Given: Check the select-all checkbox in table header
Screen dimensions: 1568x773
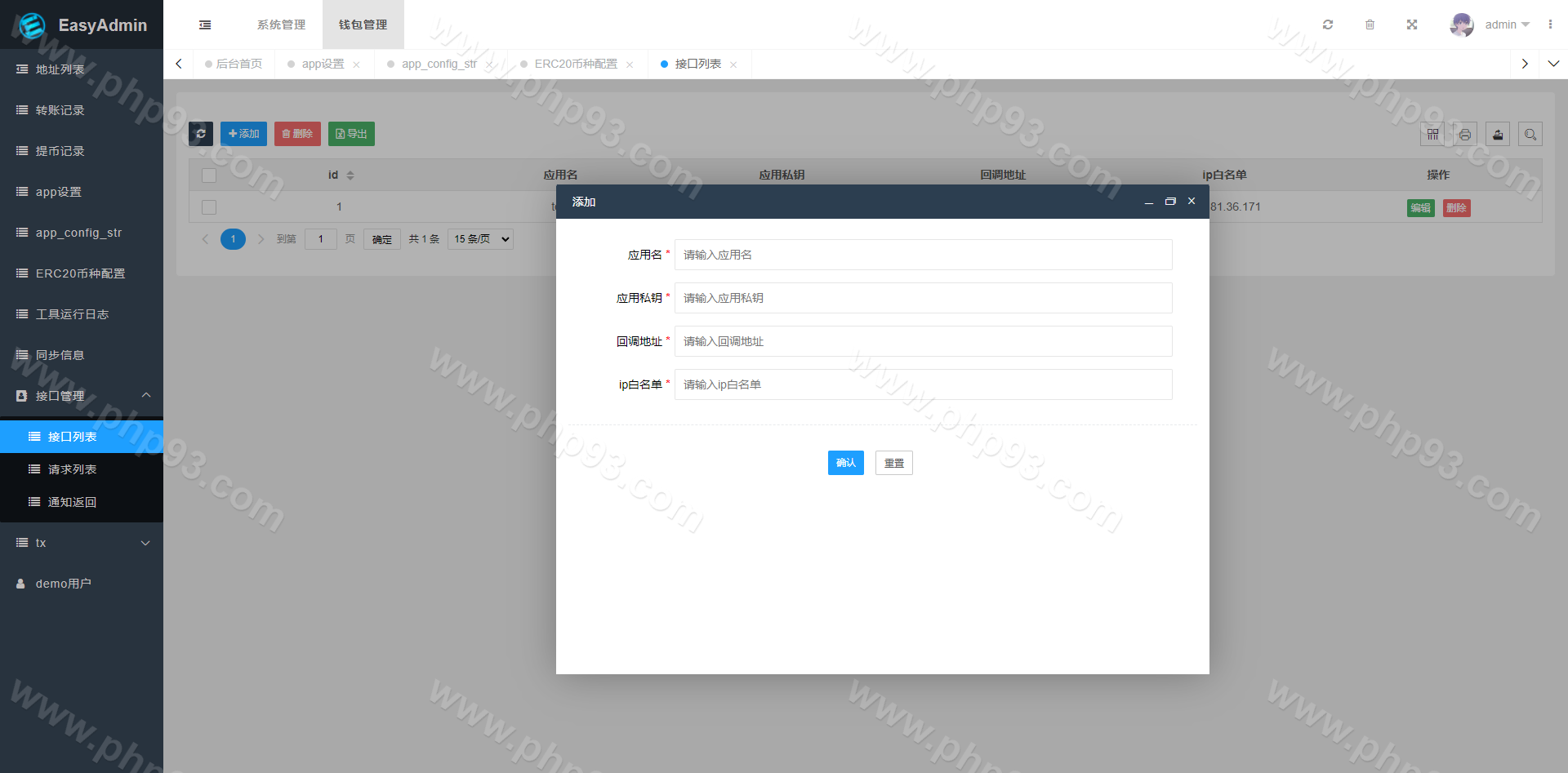Looking at the screenshot, I should click(209, 175).
